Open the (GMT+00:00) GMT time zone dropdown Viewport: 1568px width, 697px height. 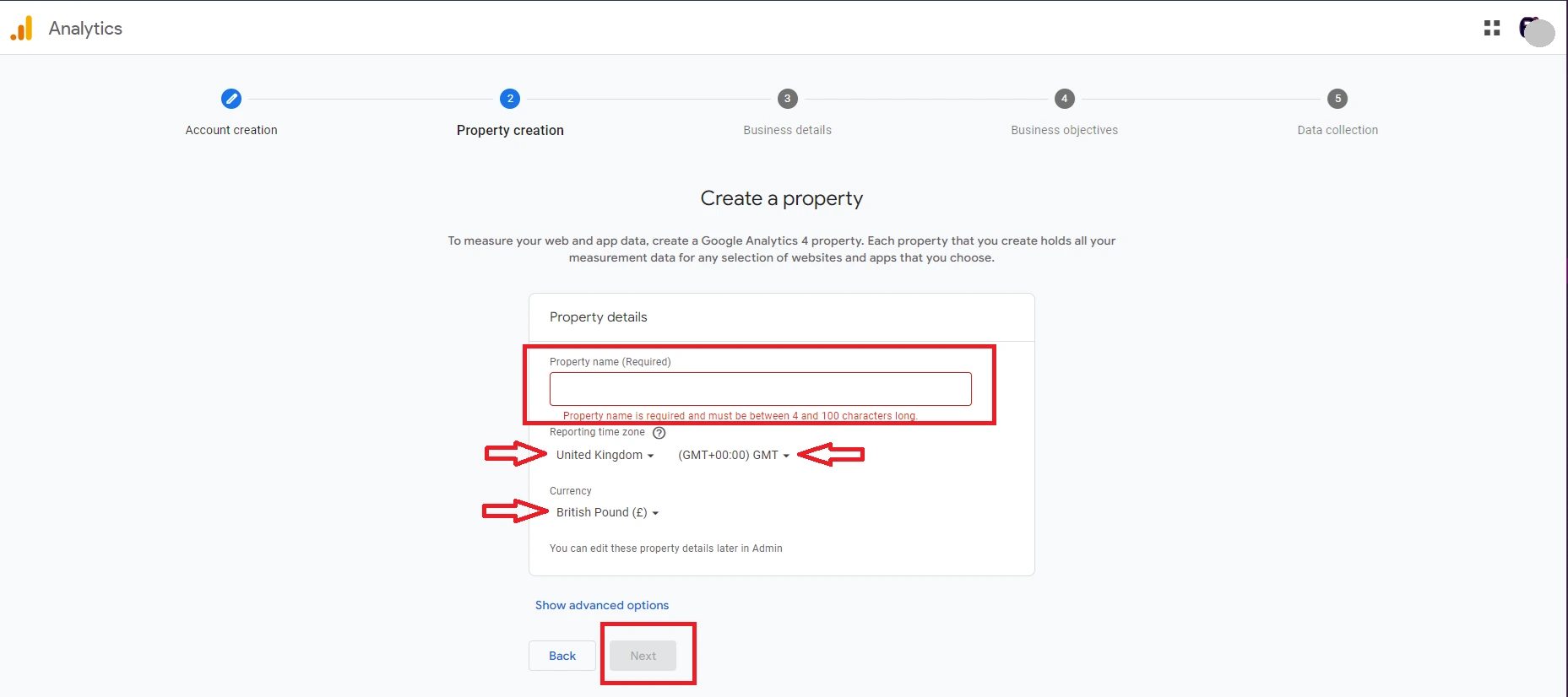point(733,455)
